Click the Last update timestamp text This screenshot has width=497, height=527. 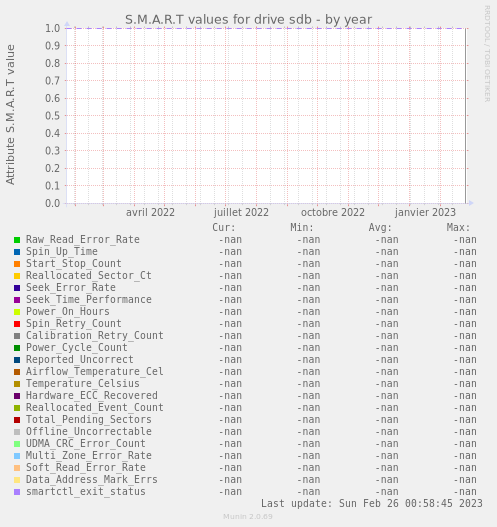point(372,503)
